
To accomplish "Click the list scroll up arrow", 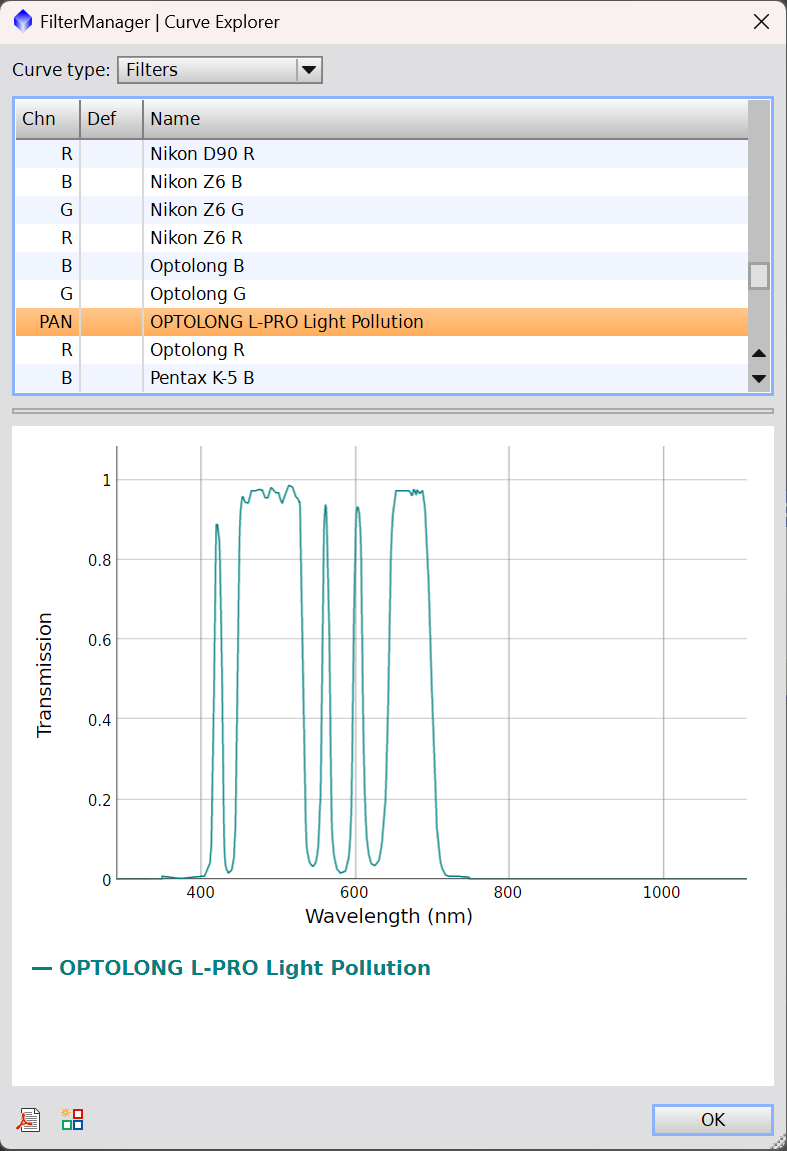I will [759, 353].
